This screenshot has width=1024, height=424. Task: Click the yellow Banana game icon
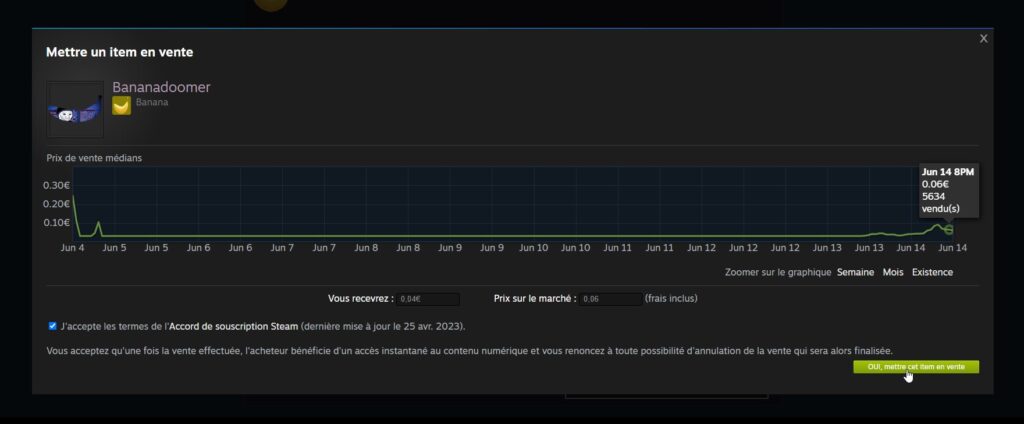tap(121, 105)
